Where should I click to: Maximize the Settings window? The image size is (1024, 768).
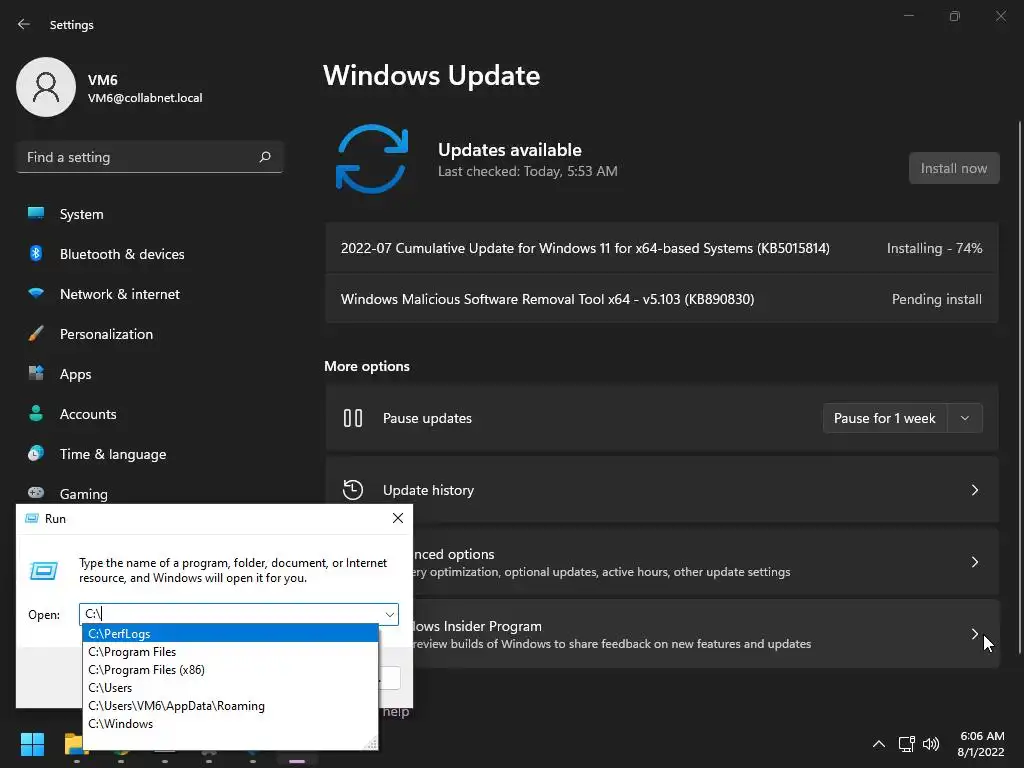click(x=955, y=16)
